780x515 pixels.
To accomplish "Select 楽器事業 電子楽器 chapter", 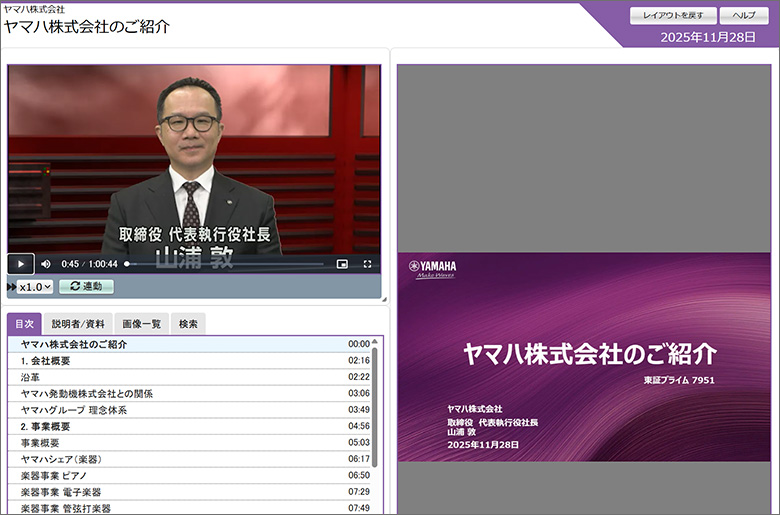I will [189, 492].
